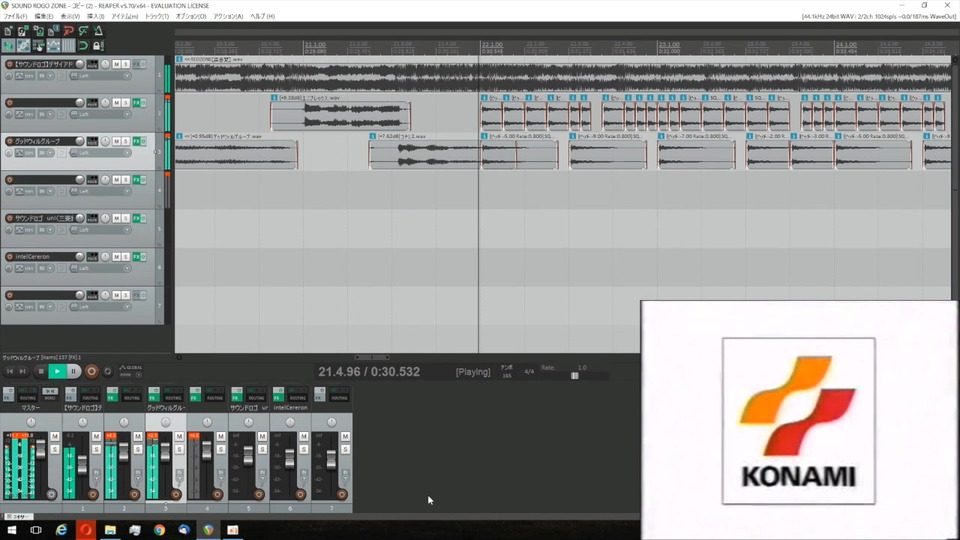
Task: Click the green Play button
Action: click(57, 372)
